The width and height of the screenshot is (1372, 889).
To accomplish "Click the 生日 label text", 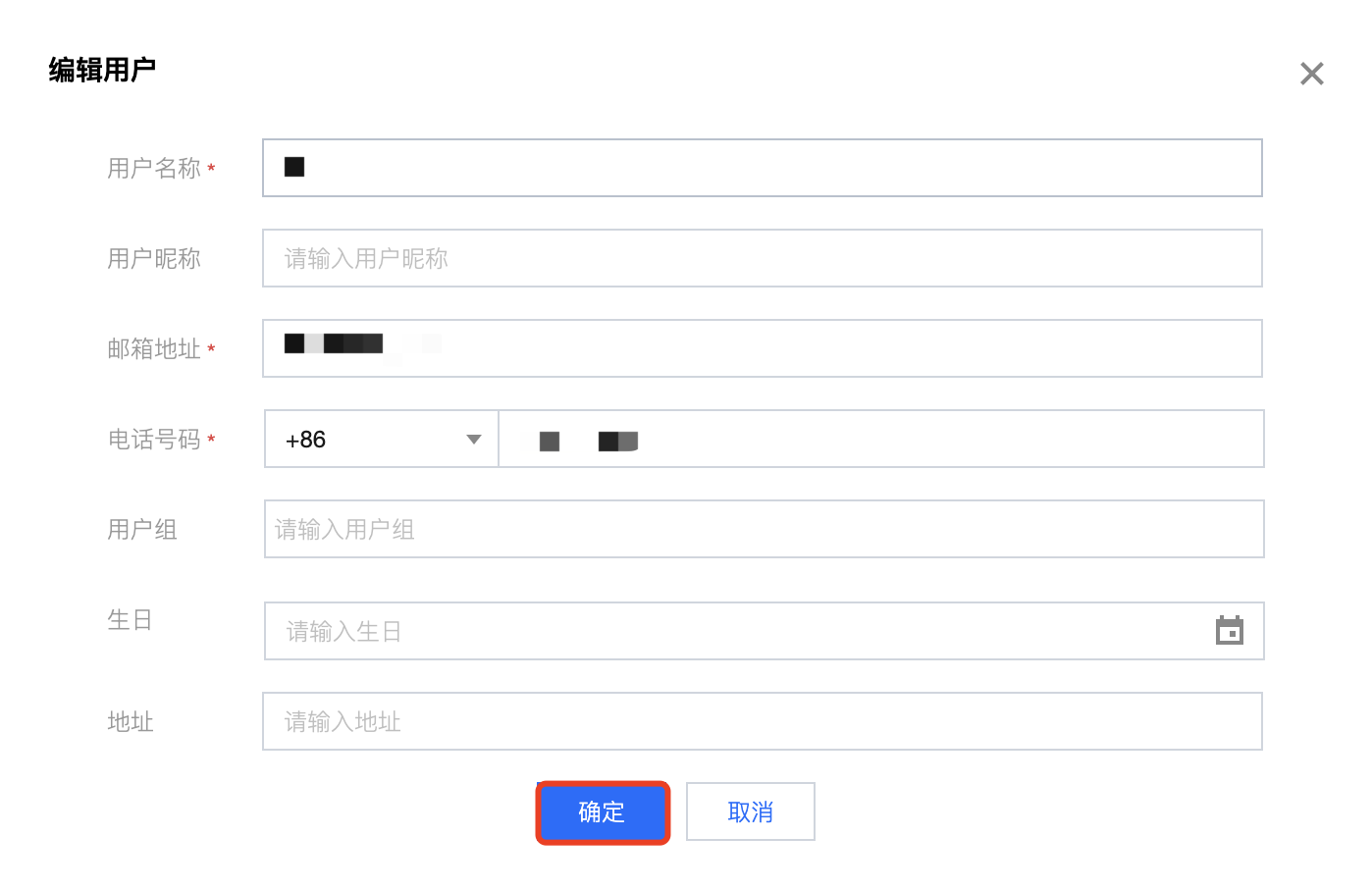I will pos(130,620).
